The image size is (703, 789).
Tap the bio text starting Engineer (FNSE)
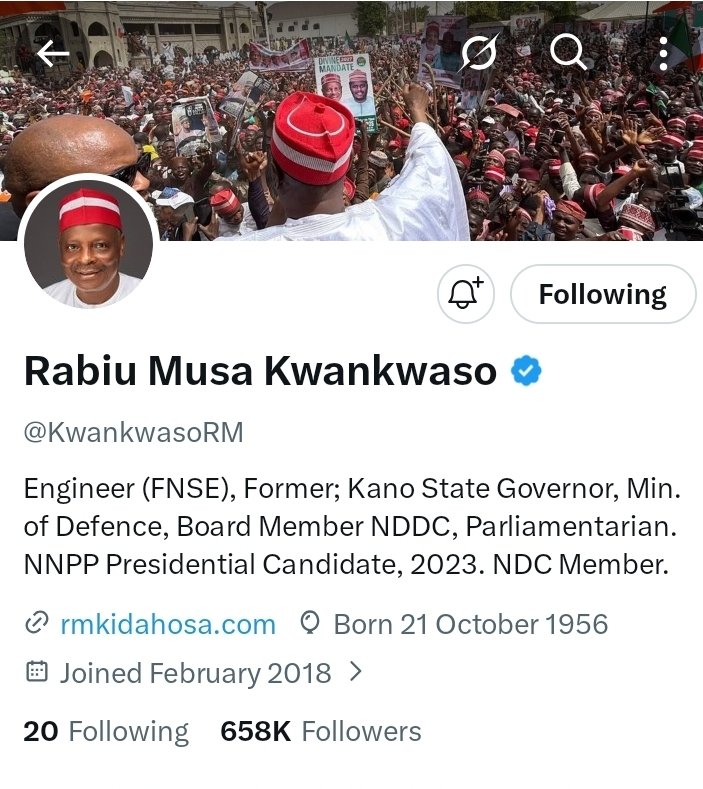352,526
